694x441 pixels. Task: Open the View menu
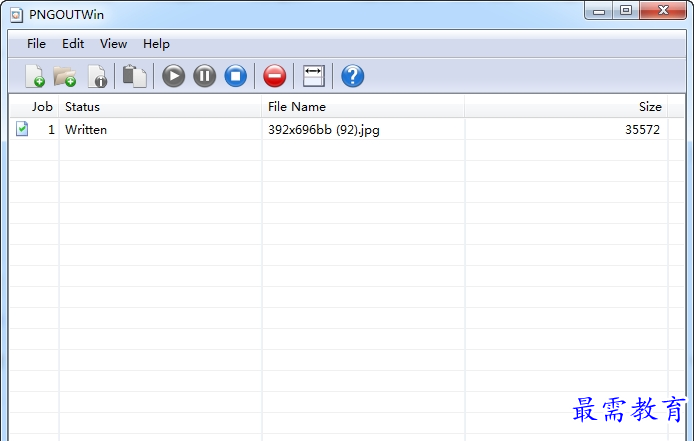[113, 44]
